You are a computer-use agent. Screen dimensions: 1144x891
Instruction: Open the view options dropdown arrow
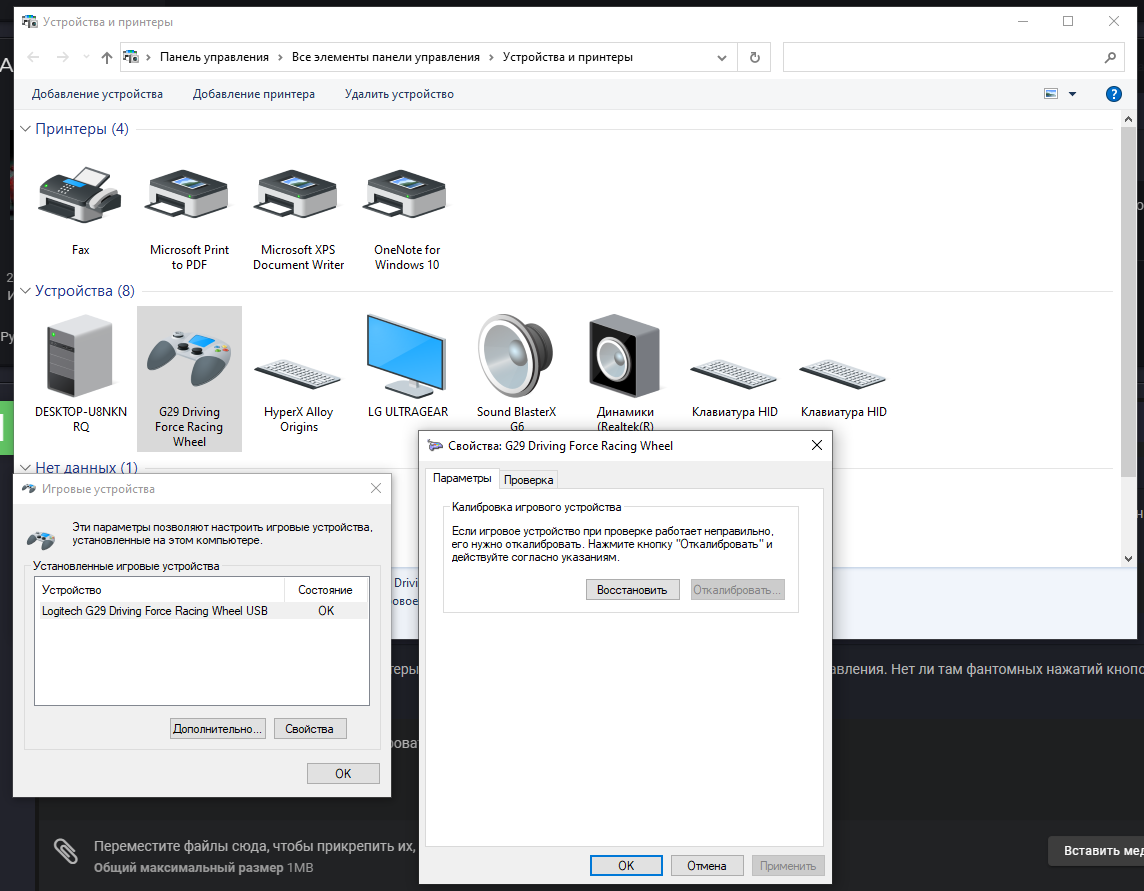tap(1073, 94)
